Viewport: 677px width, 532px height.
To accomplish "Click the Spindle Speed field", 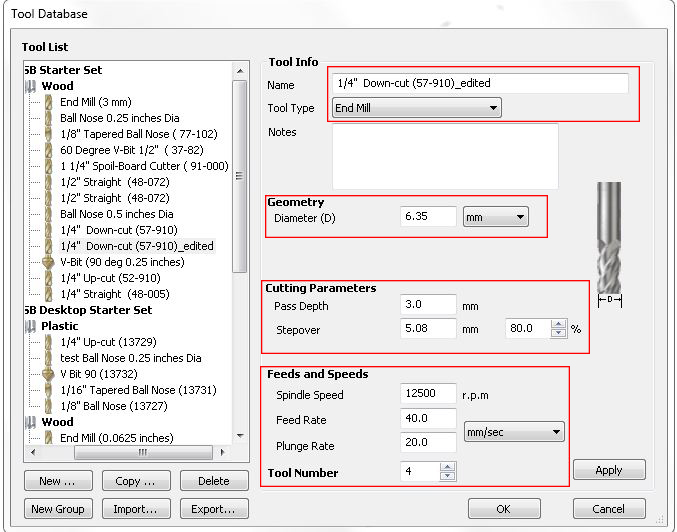I will (x=428, y=393).
